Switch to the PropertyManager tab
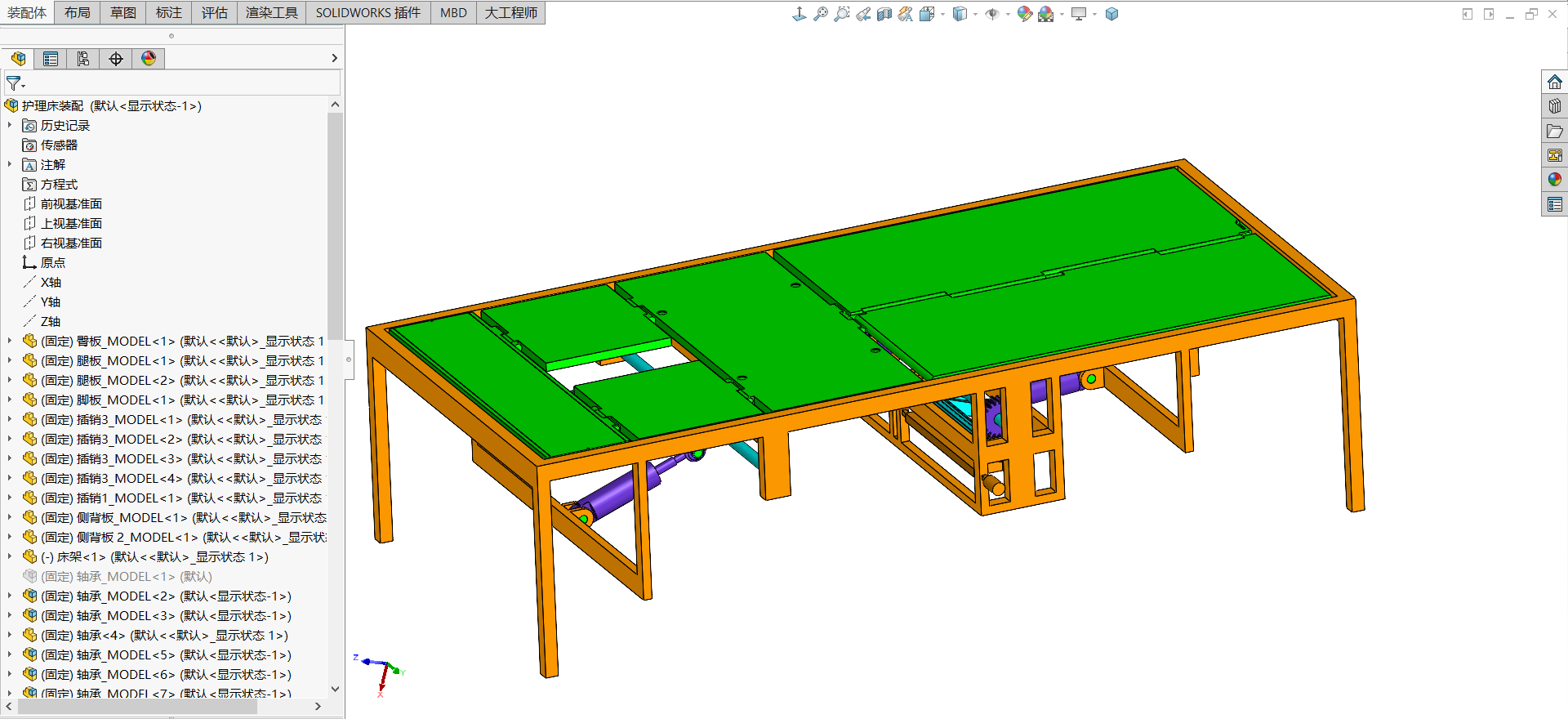1568x719 pixels. coord(51,59)
